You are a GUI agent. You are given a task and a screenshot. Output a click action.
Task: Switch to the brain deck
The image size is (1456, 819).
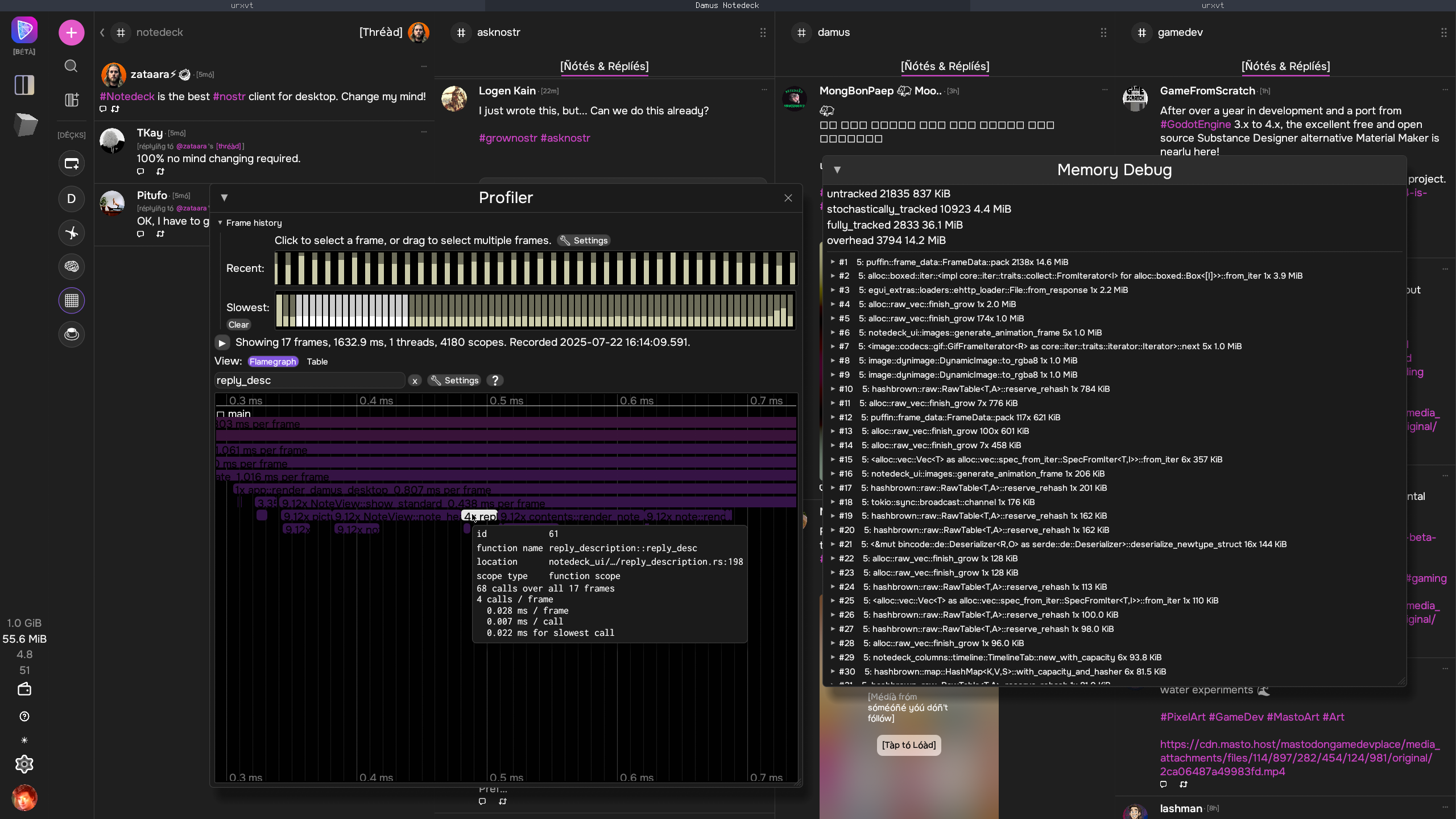pyautogui.click(x=72, y=266)
